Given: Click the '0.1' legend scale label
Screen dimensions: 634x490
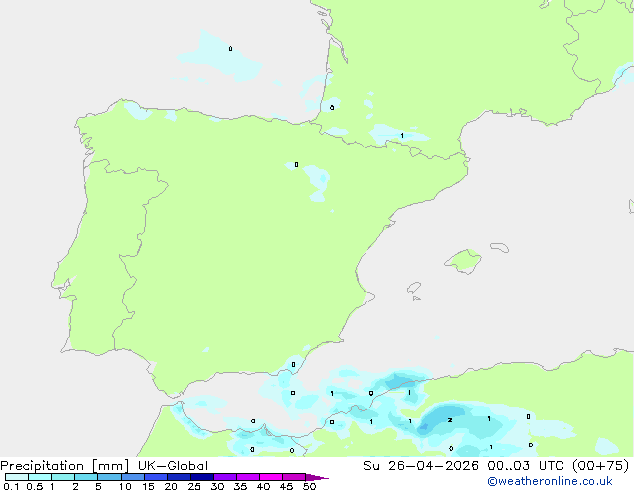Looking at the screenshot, I should pyautogui.click(x=11, y=486).
